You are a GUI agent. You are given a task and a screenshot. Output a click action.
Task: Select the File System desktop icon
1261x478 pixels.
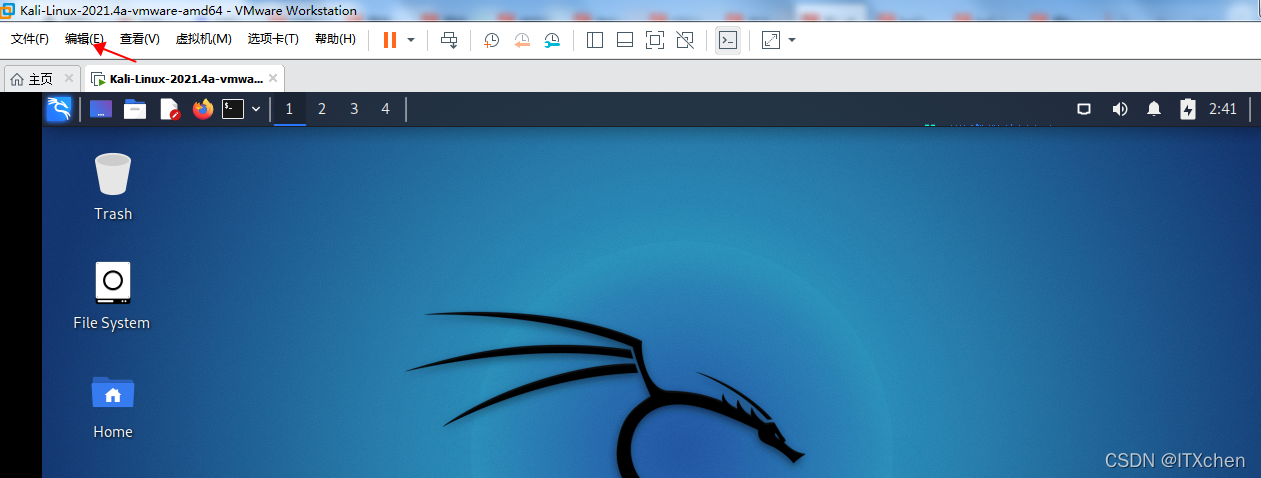click(x=112, y=296)
